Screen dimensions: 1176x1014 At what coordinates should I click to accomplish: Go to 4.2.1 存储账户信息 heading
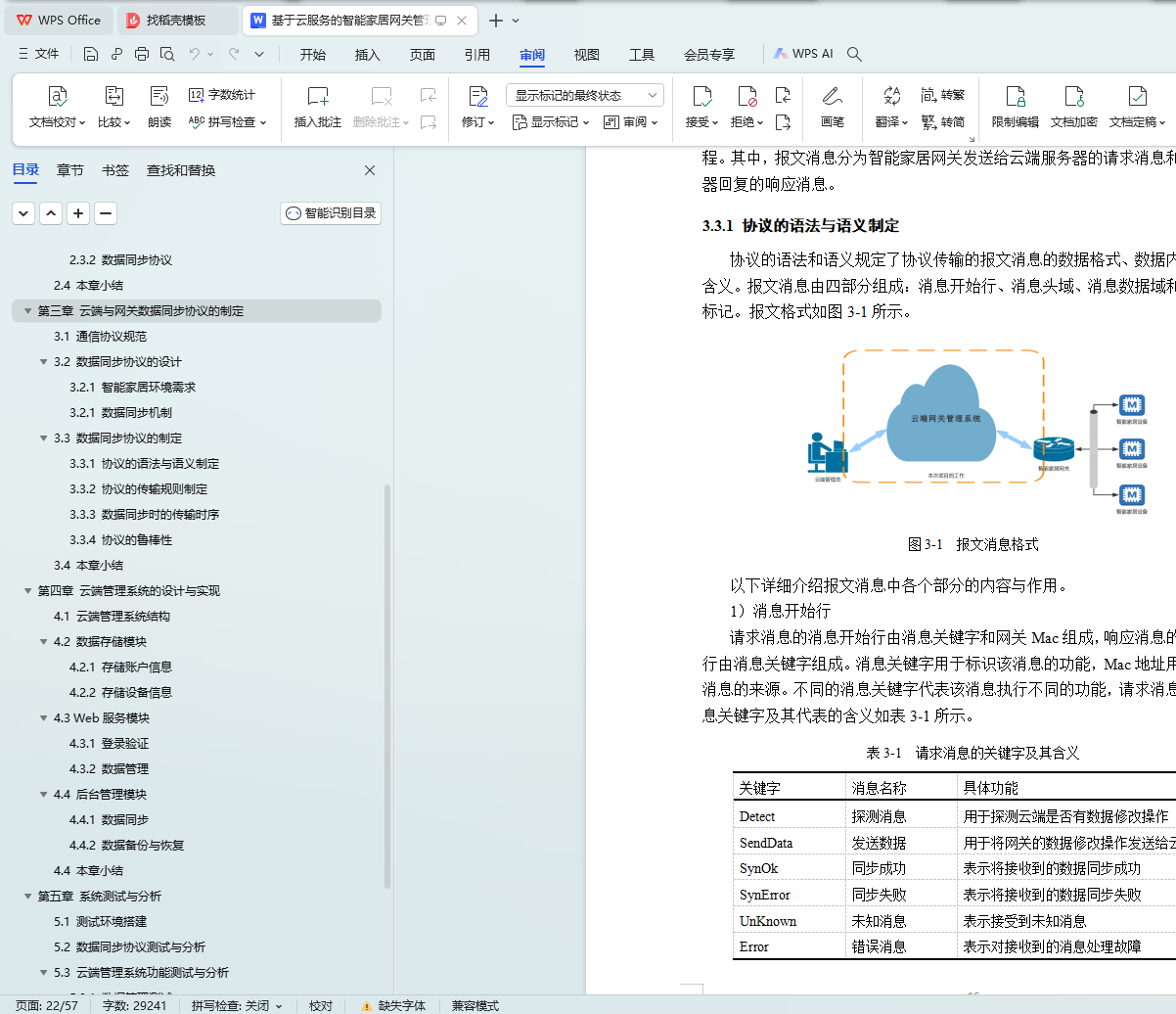[120, 668]
